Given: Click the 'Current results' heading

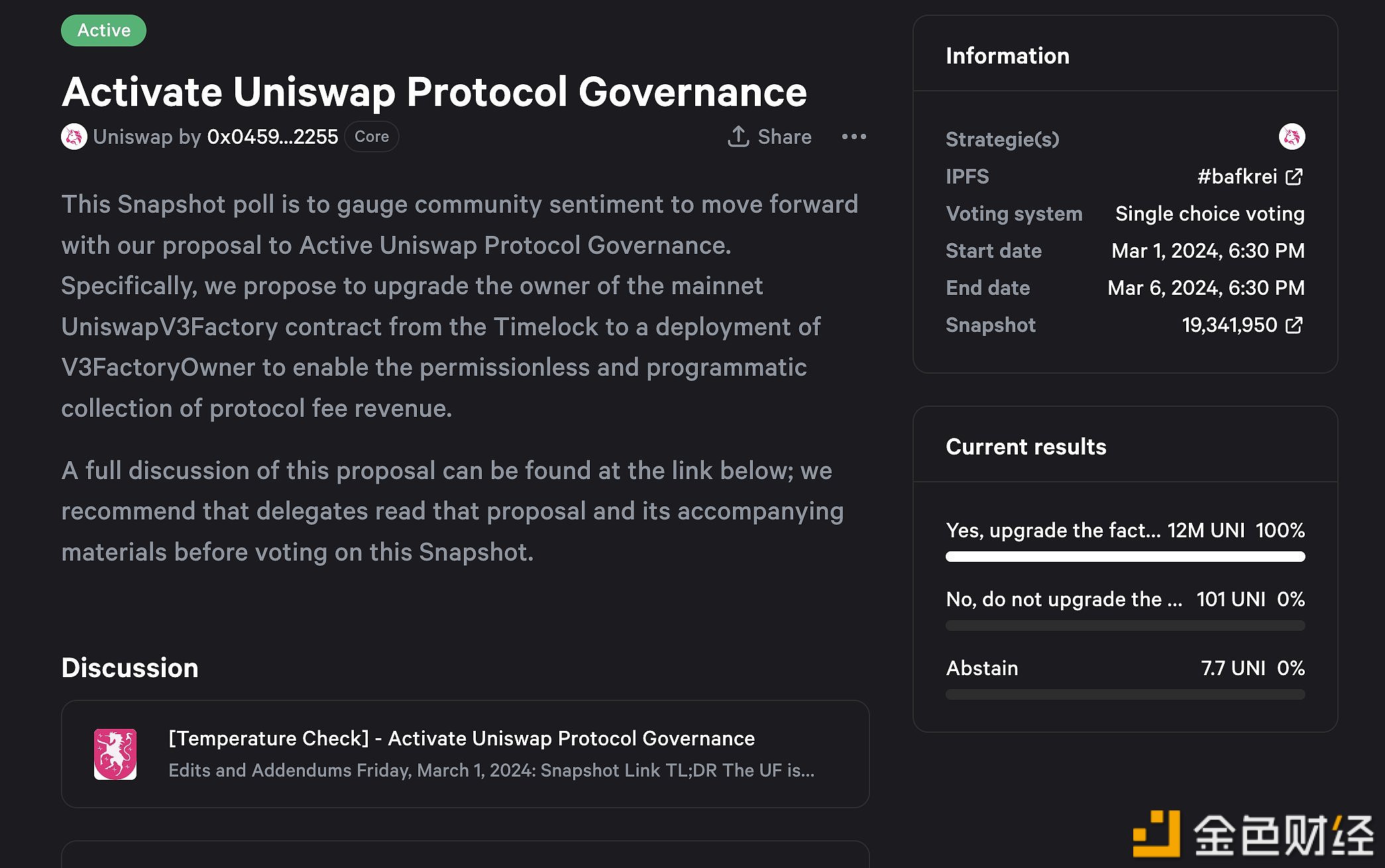Looking at the screenshot, I should 1026,447.
